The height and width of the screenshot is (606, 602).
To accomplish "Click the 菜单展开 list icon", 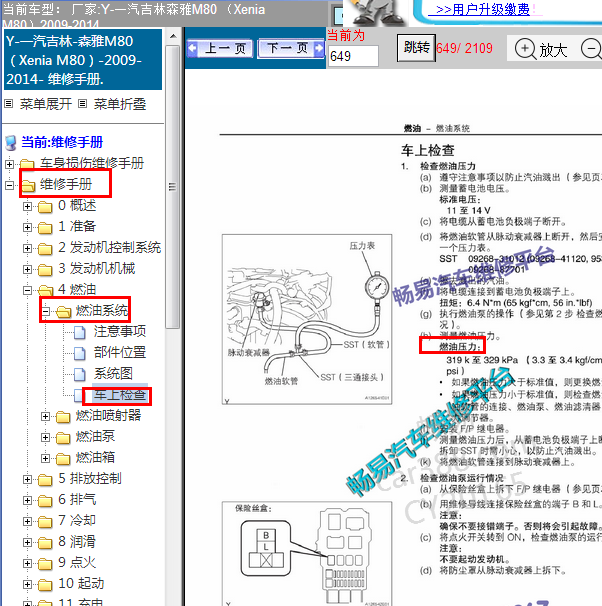I will pyautogui.click(x=9, y=104).
